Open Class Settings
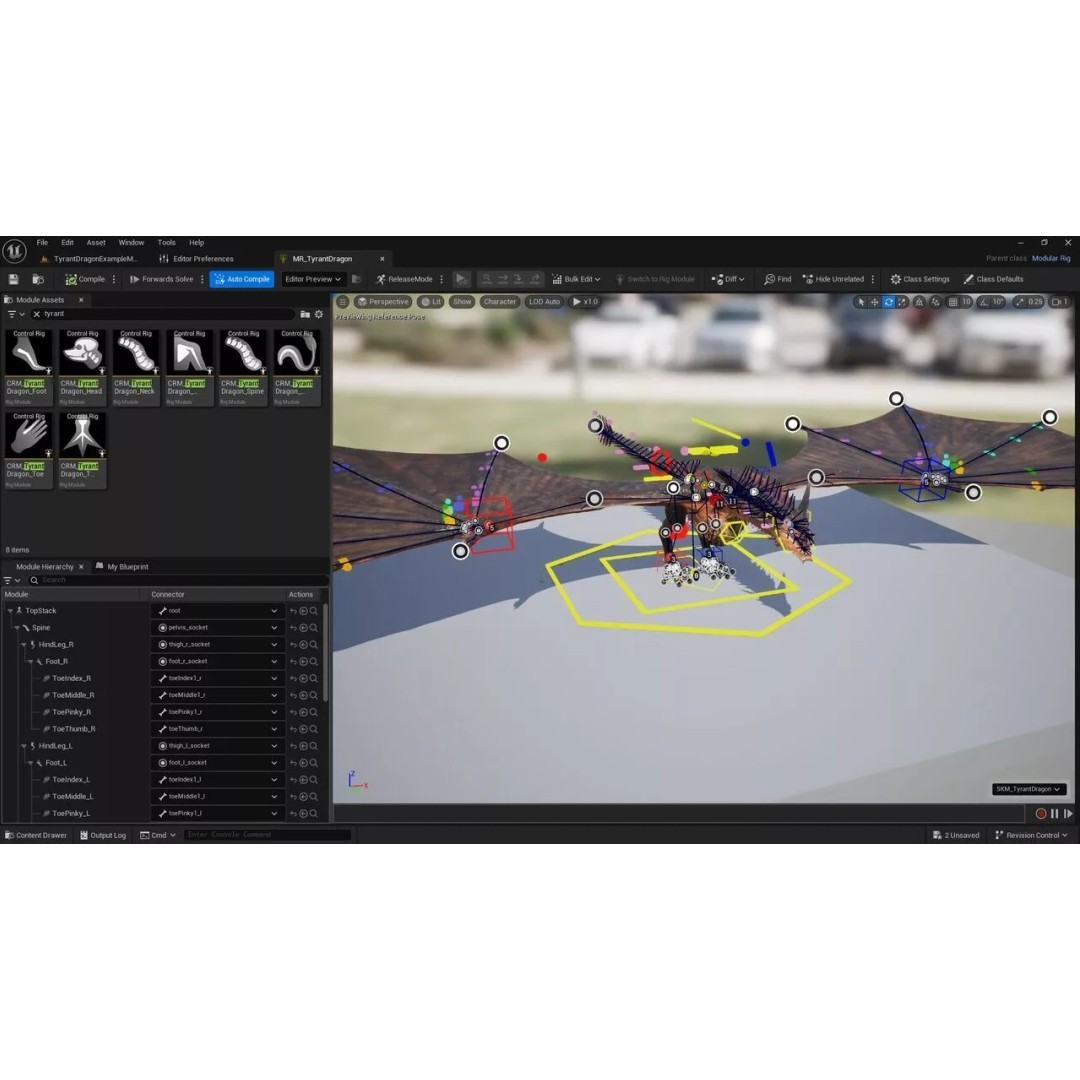This screenshot has height=1080, width=1080. [x=920, y=279]
